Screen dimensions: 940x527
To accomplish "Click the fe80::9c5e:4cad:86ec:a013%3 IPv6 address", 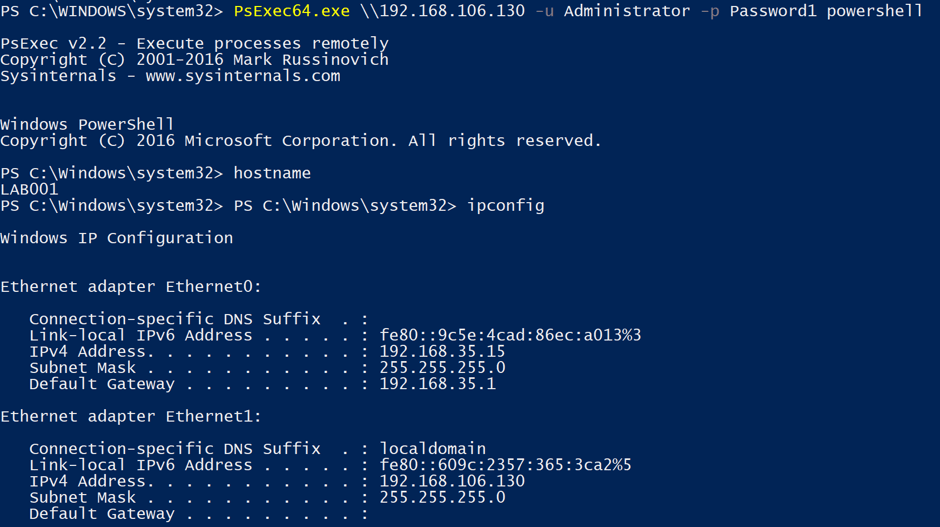I will click(510, 335).
